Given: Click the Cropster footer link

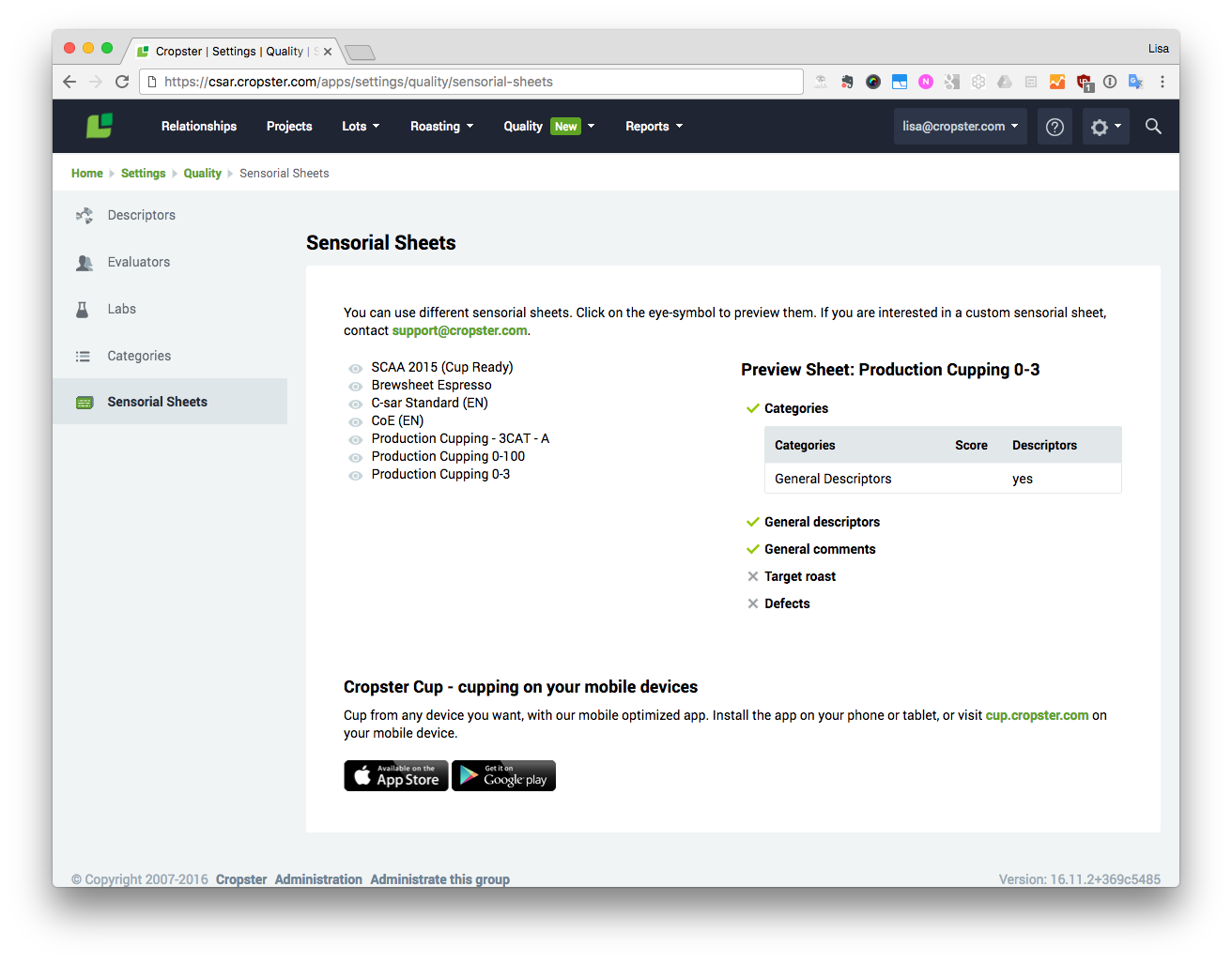Looking at the screenshot, I should tap(241, 879).
